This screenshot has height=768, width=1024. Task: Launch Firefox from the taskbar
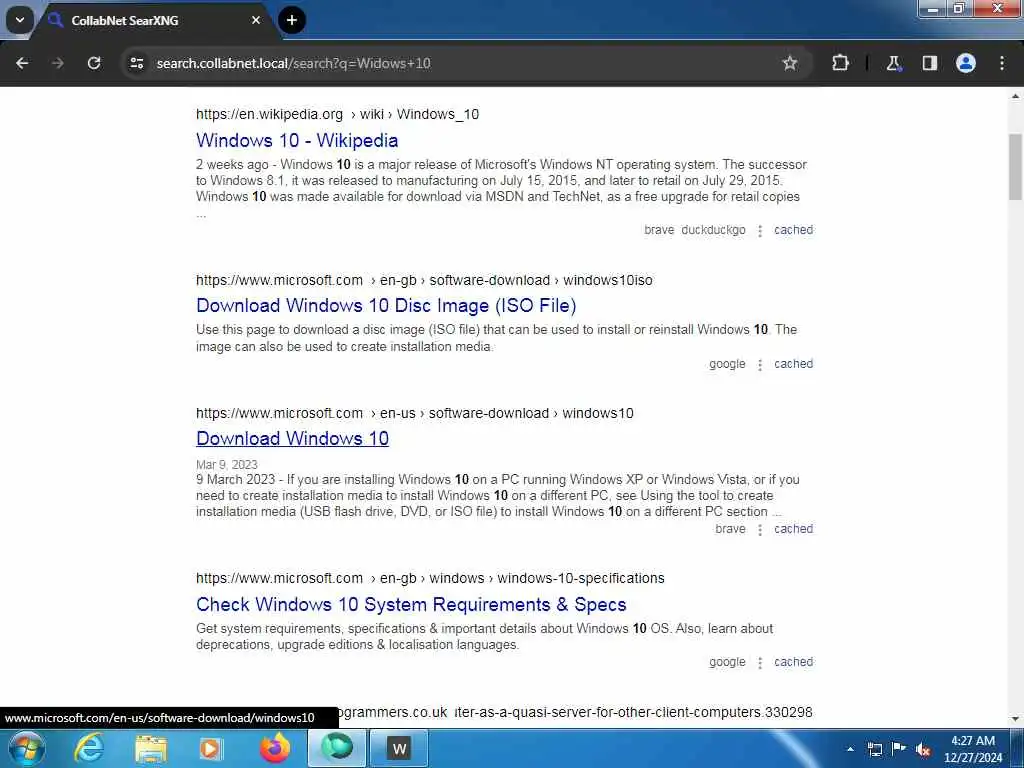275,748
